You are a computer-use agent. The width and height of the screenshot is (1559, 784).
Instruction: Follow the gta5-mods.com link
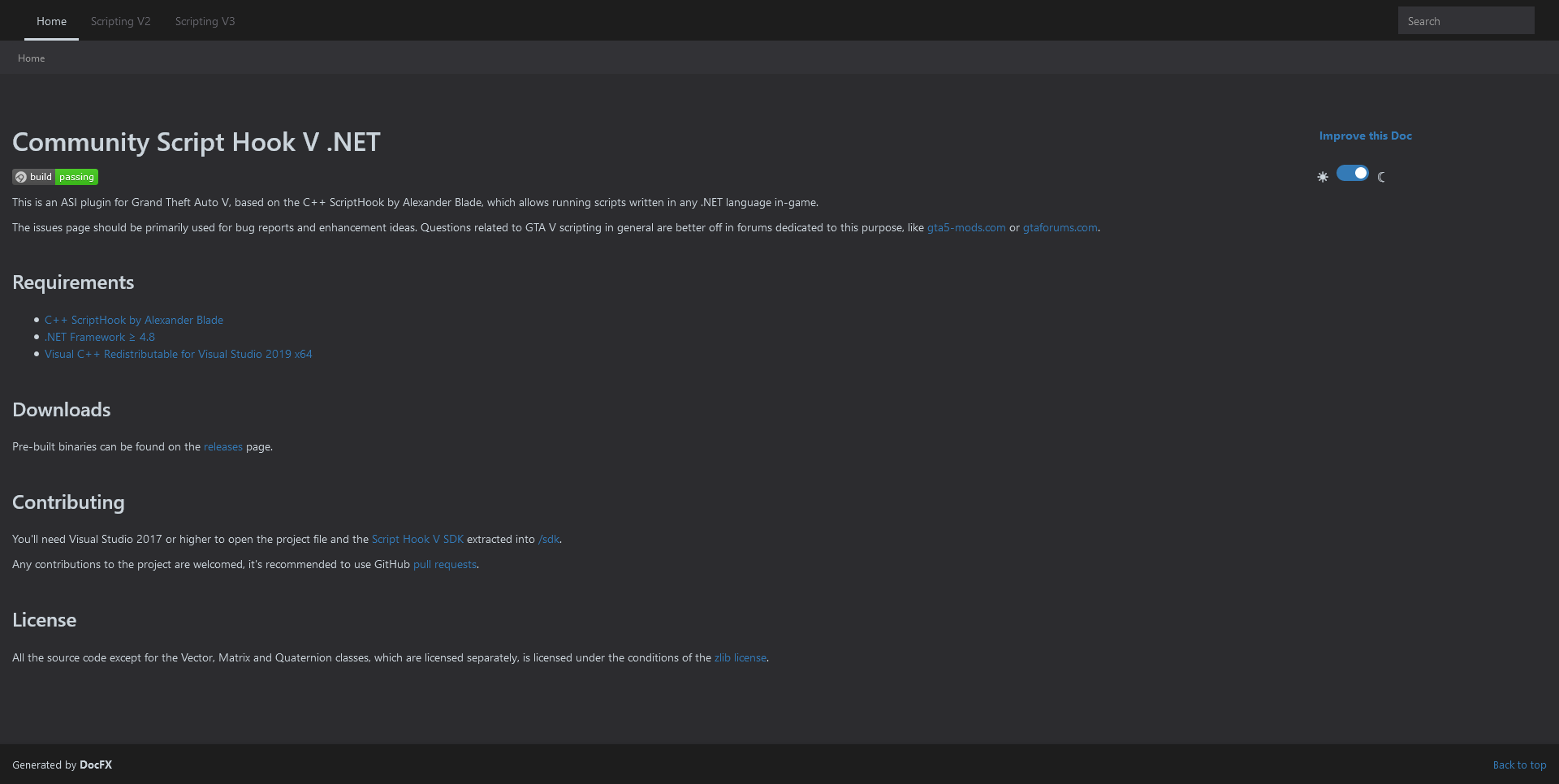(965, 227)
